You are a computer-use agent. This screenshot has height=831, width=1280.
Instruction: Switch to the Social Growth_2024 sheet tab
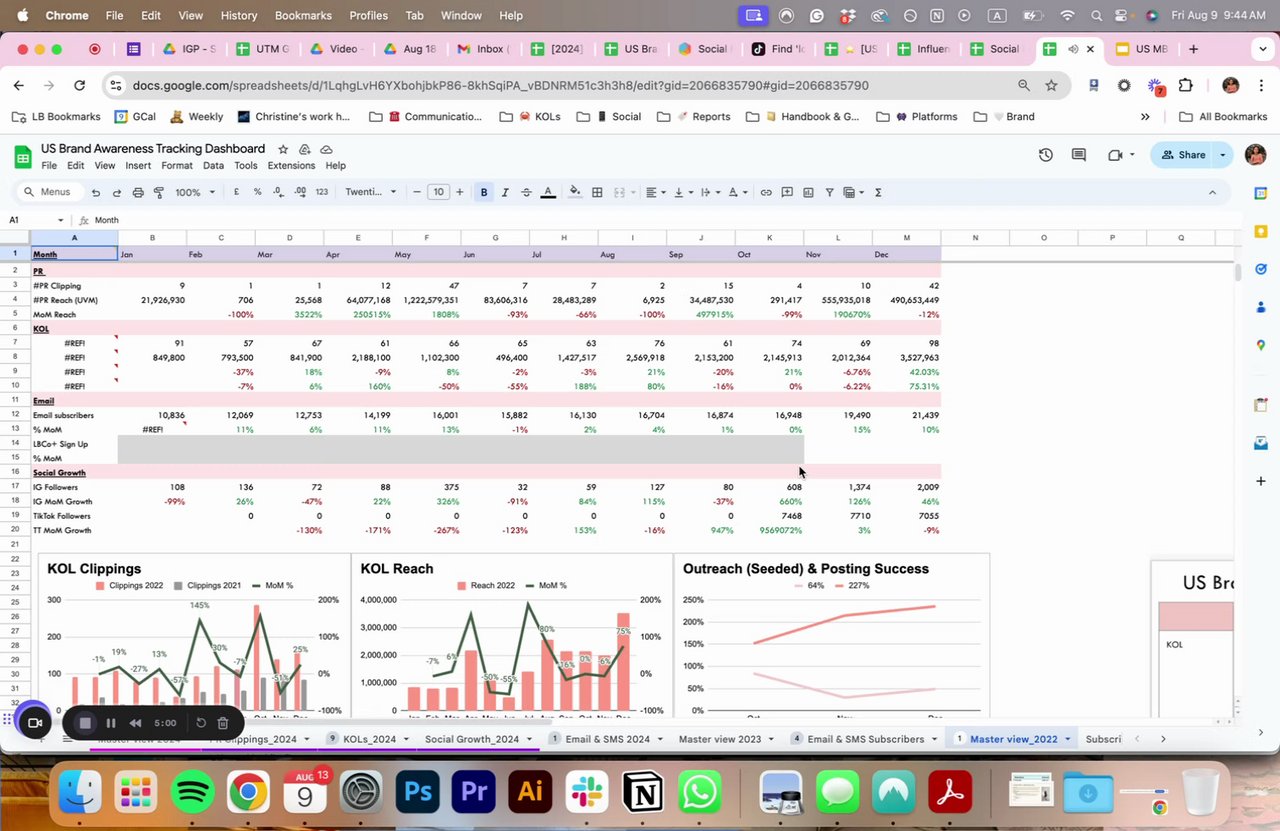click(x=472, y=739)
